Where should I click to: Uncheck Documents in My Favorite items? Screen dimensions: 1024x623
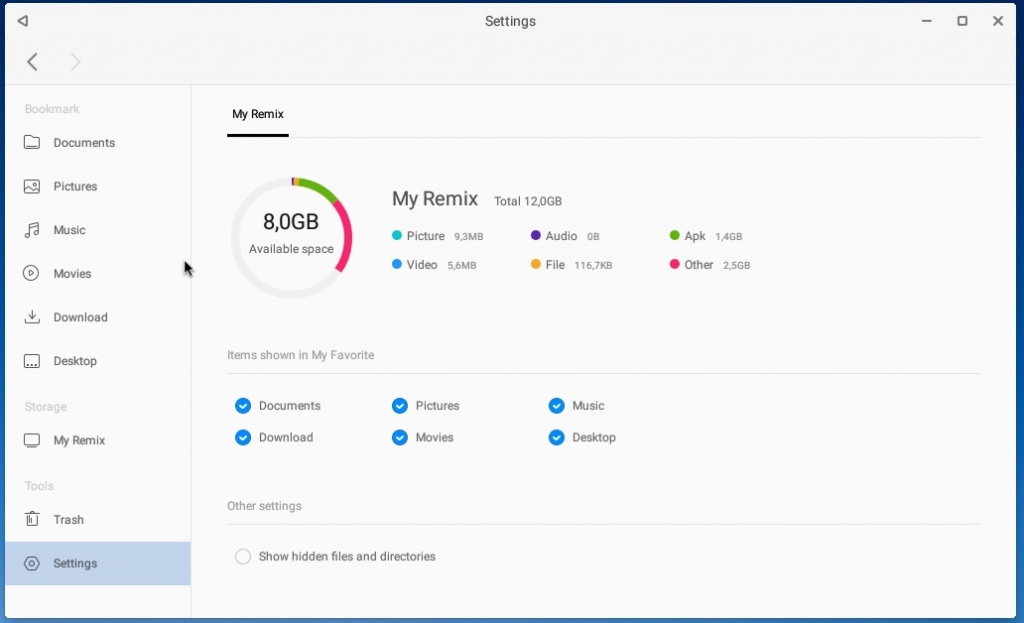pos(242,406)
